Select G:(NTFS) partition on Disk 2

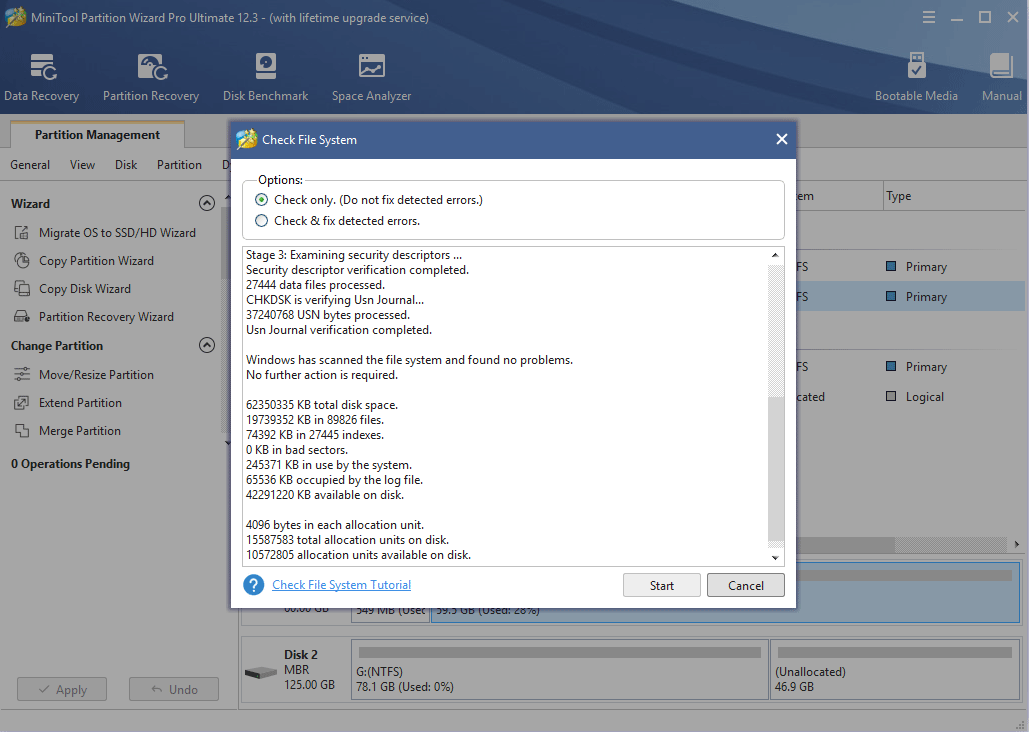point(560,670)
